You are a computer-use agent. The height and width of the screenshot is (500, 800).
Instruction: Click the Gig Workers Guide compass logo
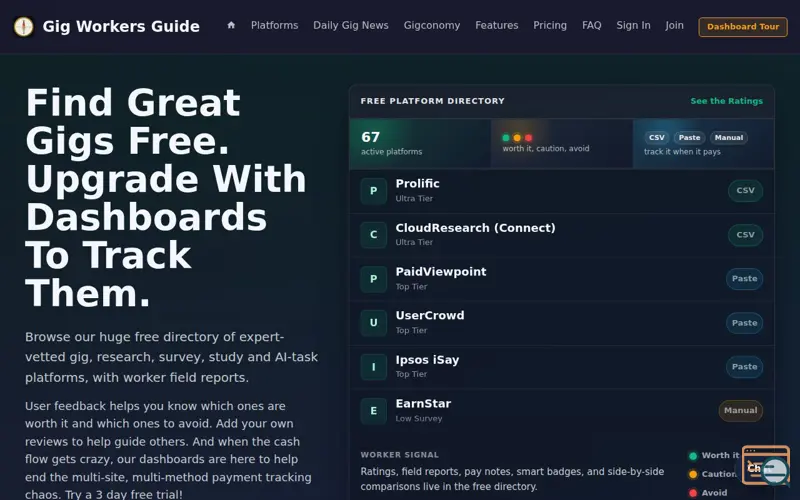(23, 27)
